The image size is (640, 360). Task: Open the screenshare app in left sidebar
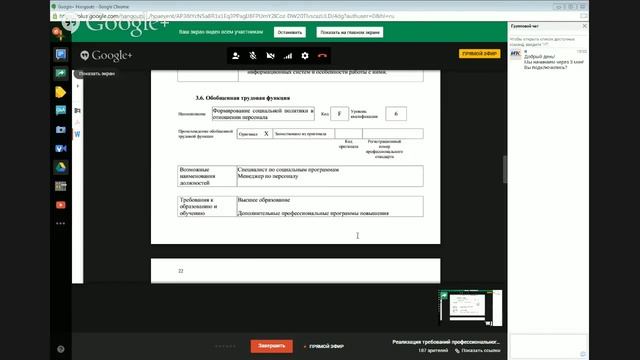[61, 73]
